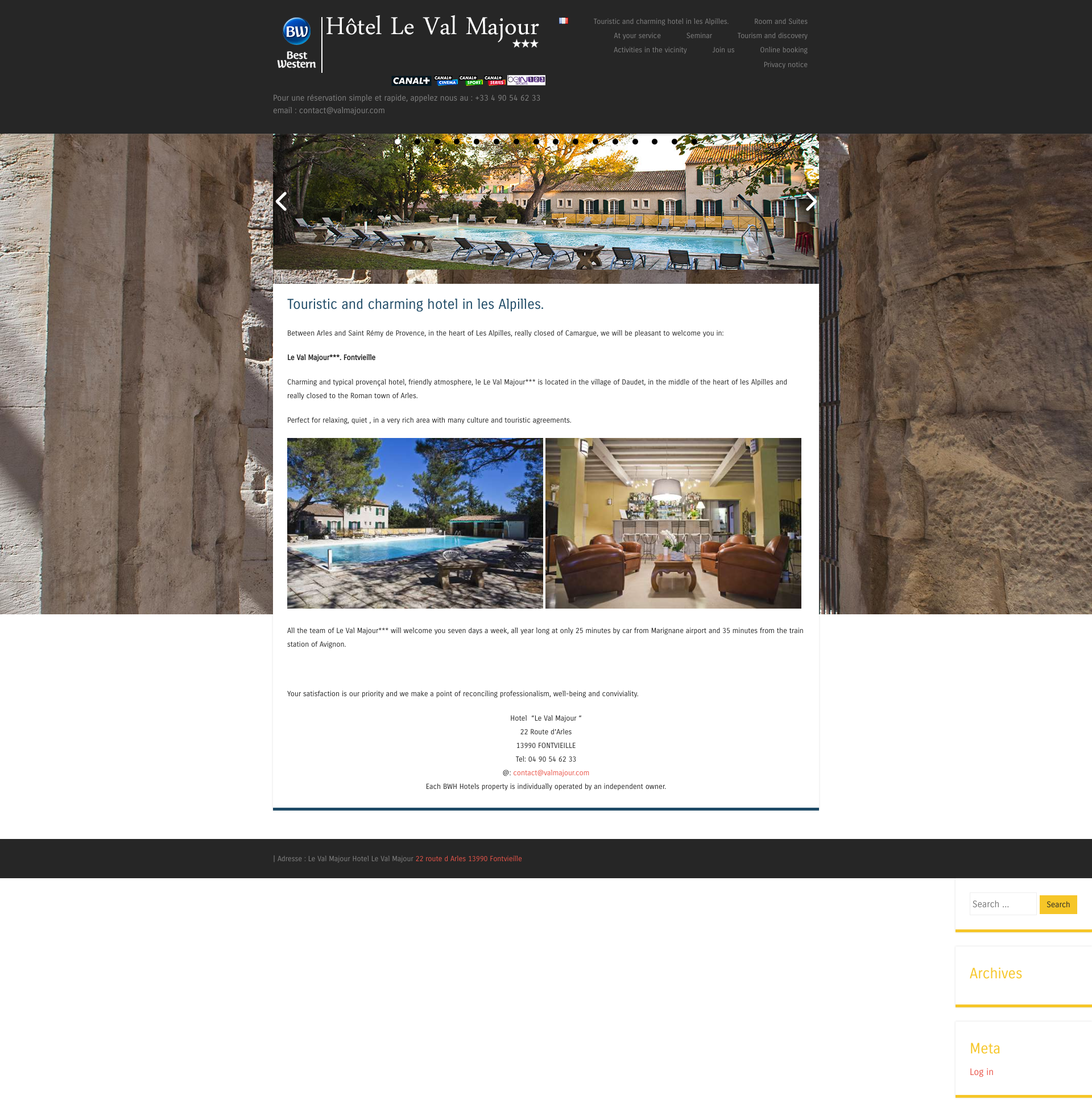Navigate to the Seminar page
Screen dimensions: 1092x1112
pyautogui.click(x=698, y=36)
